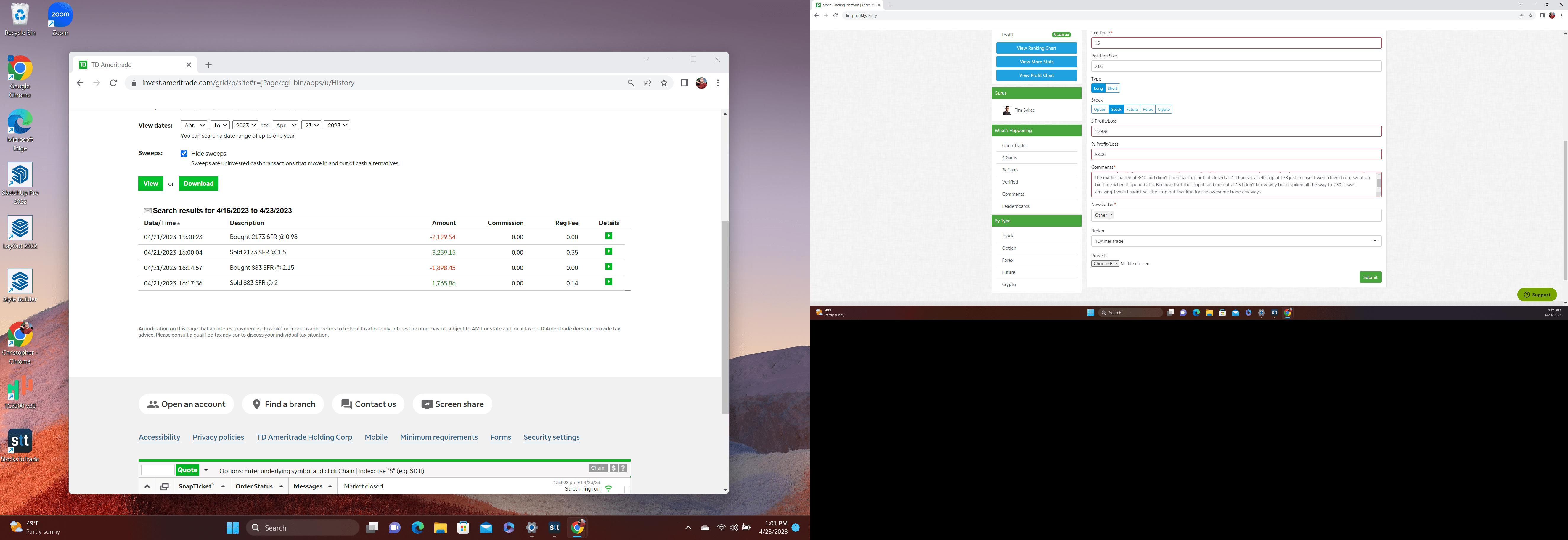
Task: Bookmark page with the star icon
Action: (x=664, y=83)
